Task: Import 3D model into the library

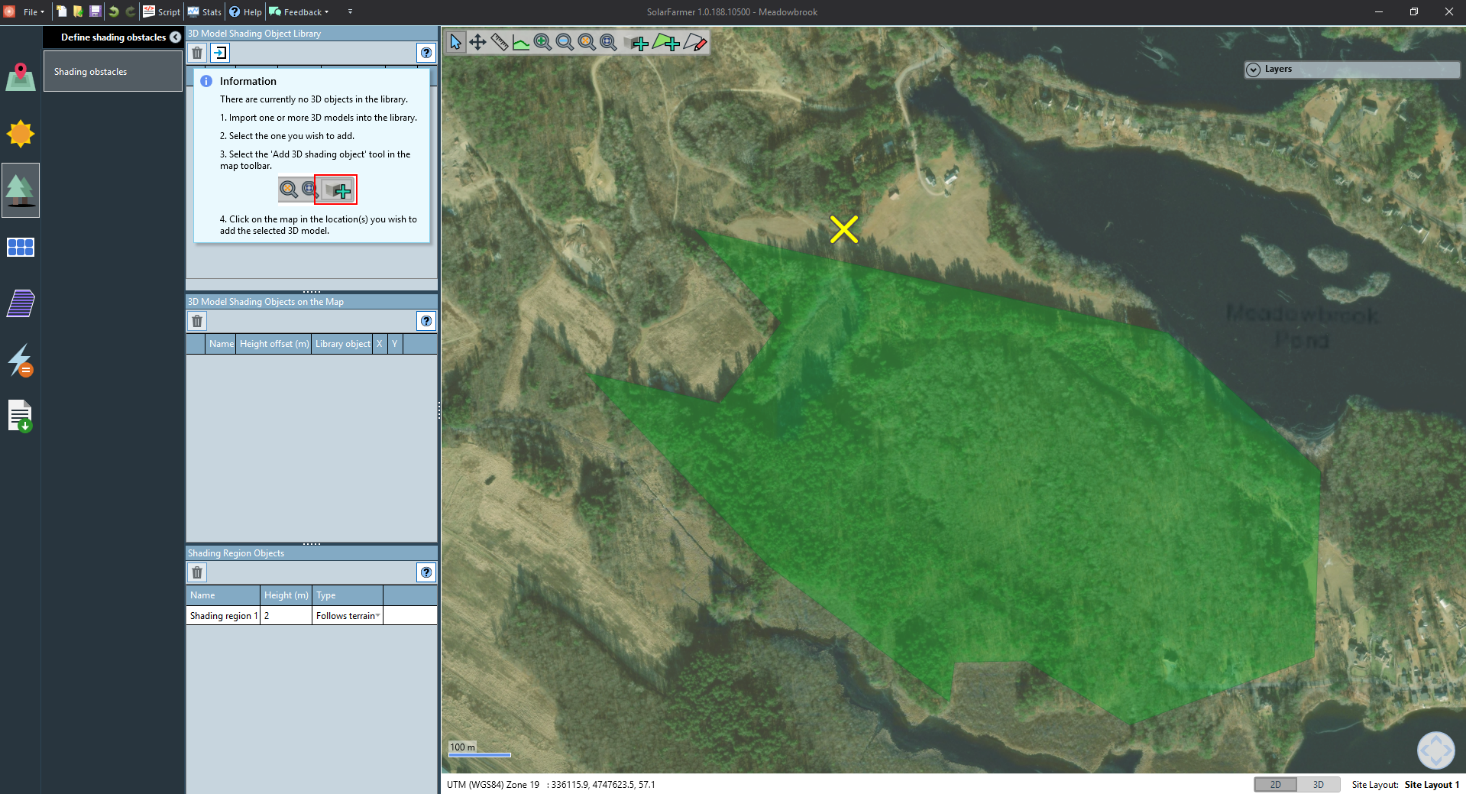Action: (x=221, y=53)
